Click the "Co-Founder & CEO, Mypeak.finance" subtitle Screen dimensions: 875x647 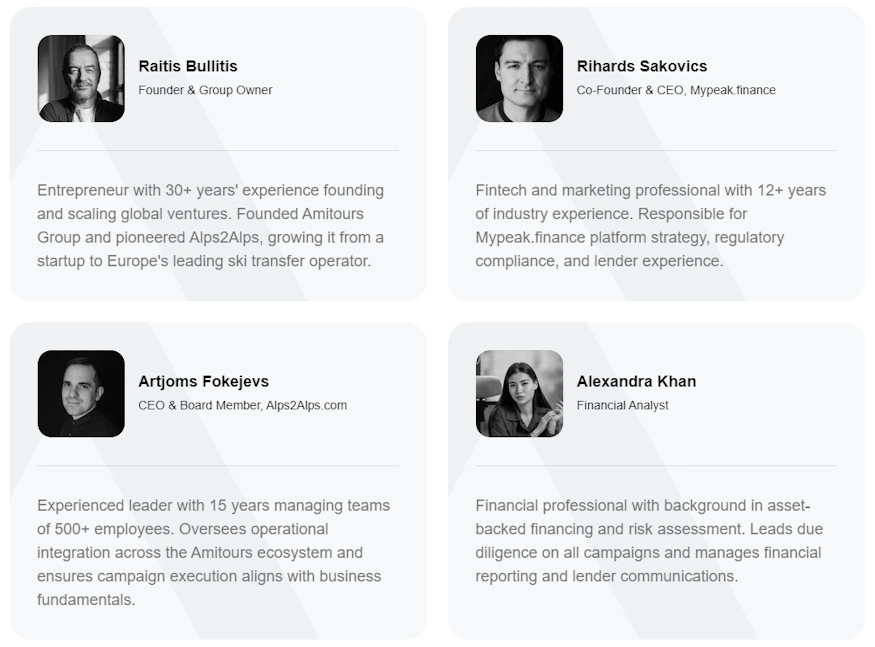(x=676, y=90)
